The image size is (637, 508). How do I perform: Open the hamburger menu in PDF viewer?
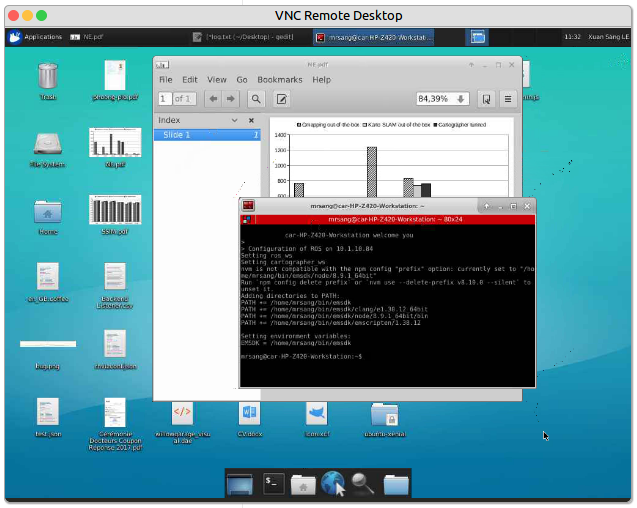508,99
